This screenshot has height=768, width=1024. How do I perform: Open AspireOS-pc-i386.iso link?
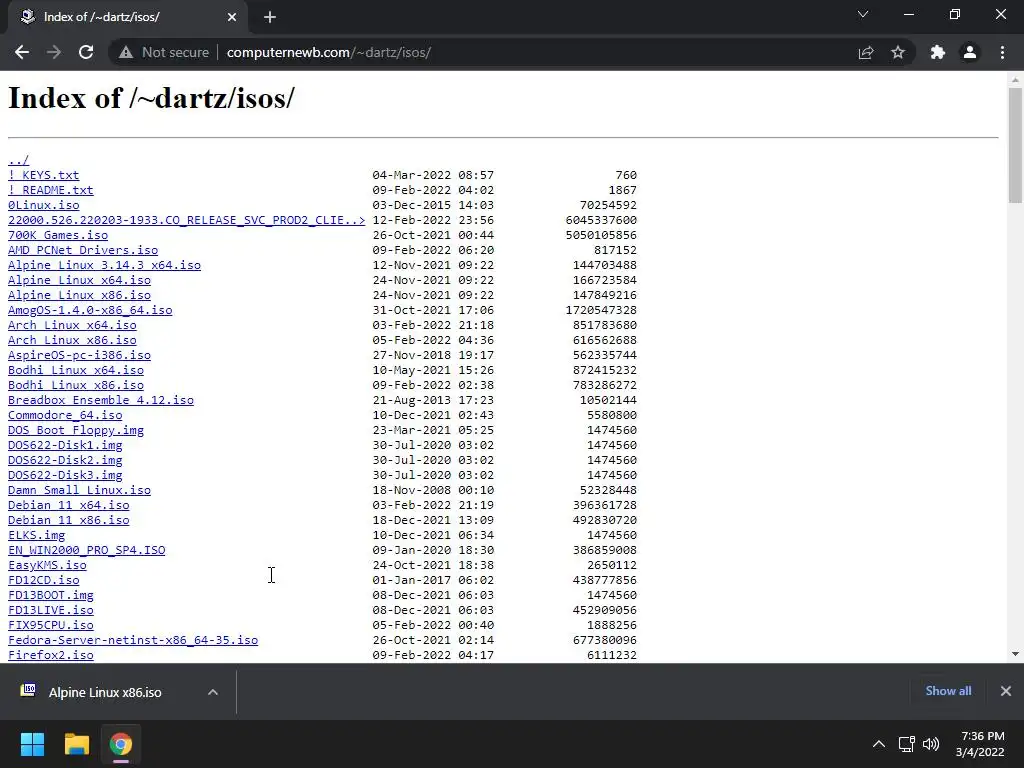[80, 355]
